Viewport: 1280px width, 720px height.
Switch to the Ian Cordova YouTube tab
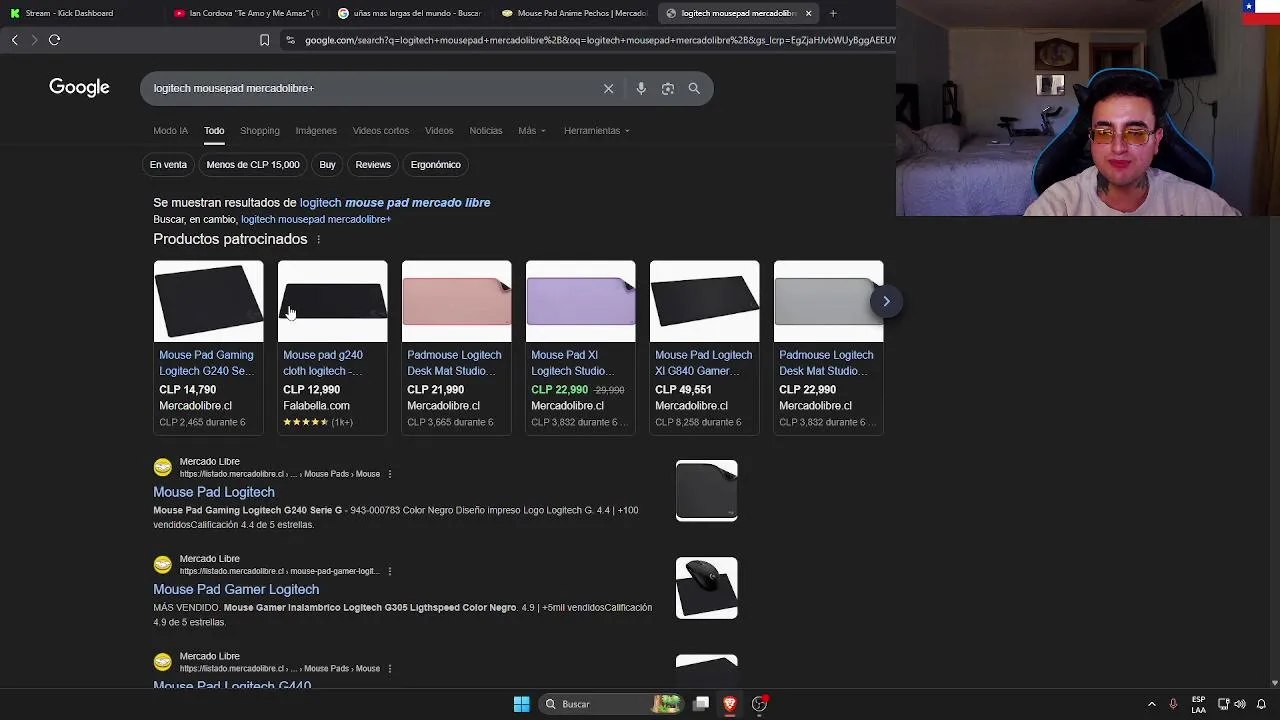tap(246, 13)
